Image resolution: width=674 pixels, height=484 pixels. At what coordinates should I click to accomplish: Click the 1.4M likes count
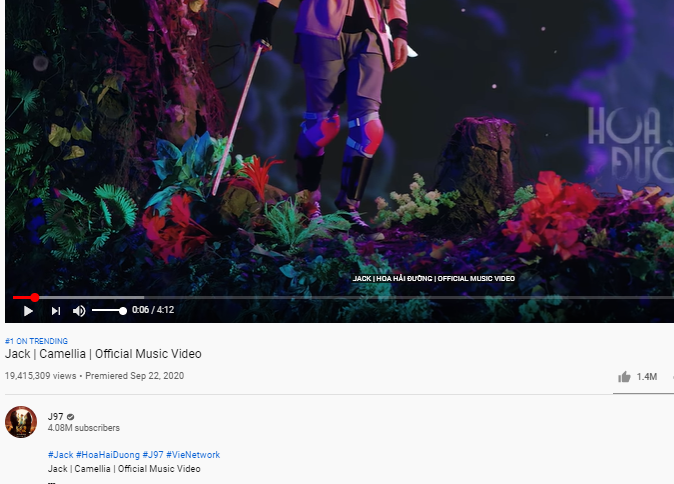pos(646,377)
